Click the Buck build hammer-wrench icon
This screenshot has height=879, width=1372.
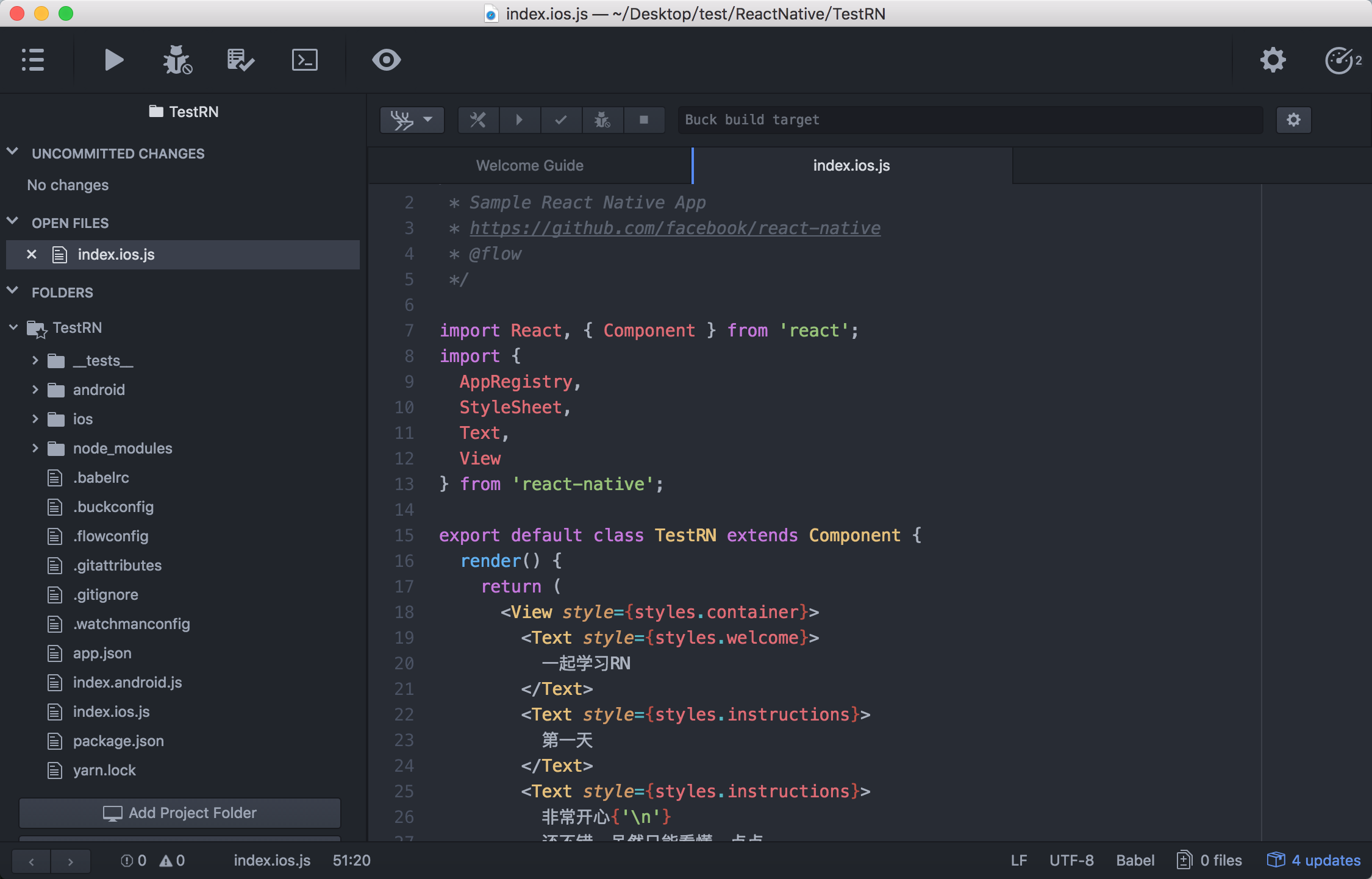pos(478,120)
